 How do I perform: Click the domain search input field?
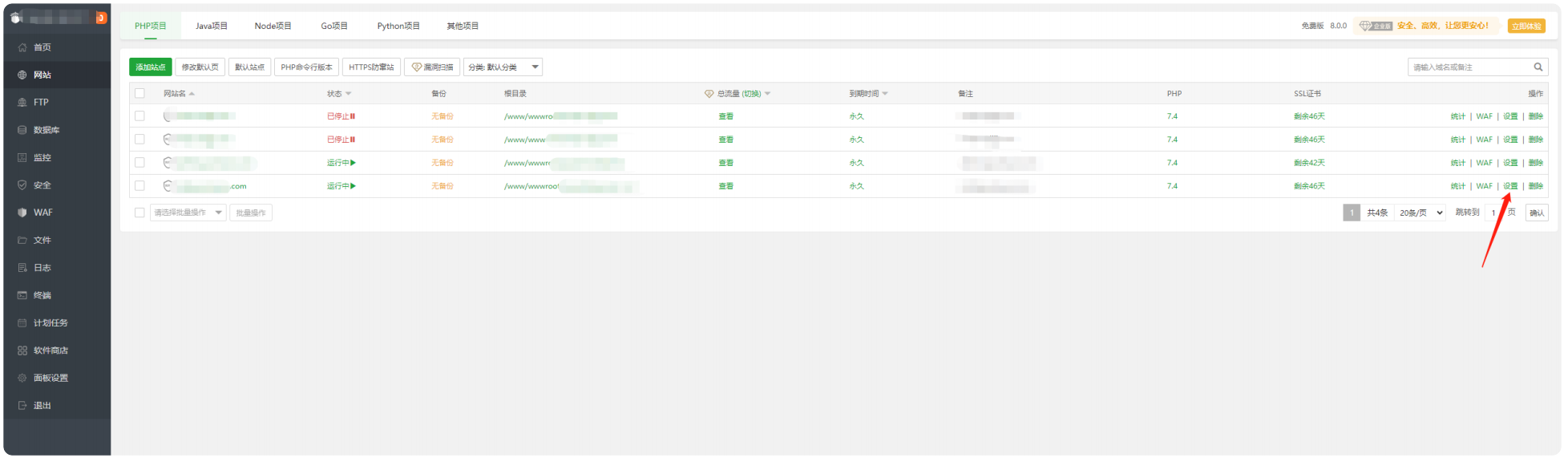pos(1467,67)
